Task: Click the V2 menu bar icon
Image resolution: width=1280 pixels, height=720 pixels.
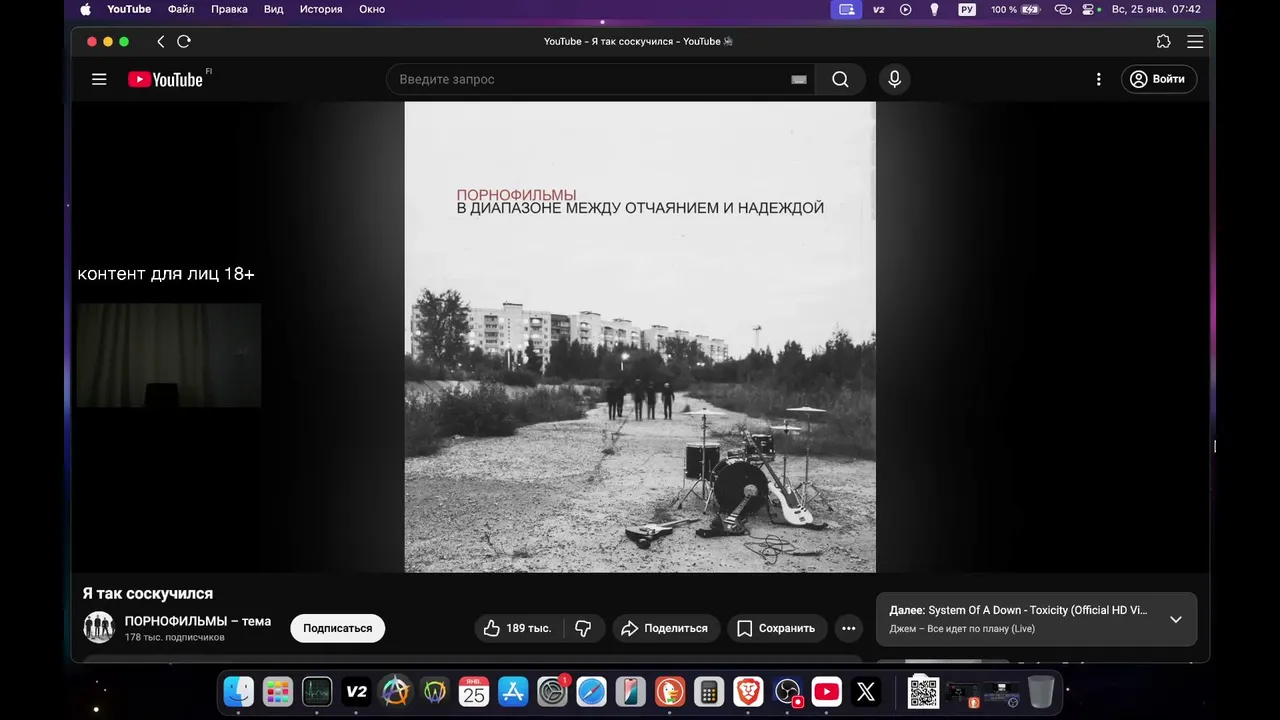Action: (879, 9)
